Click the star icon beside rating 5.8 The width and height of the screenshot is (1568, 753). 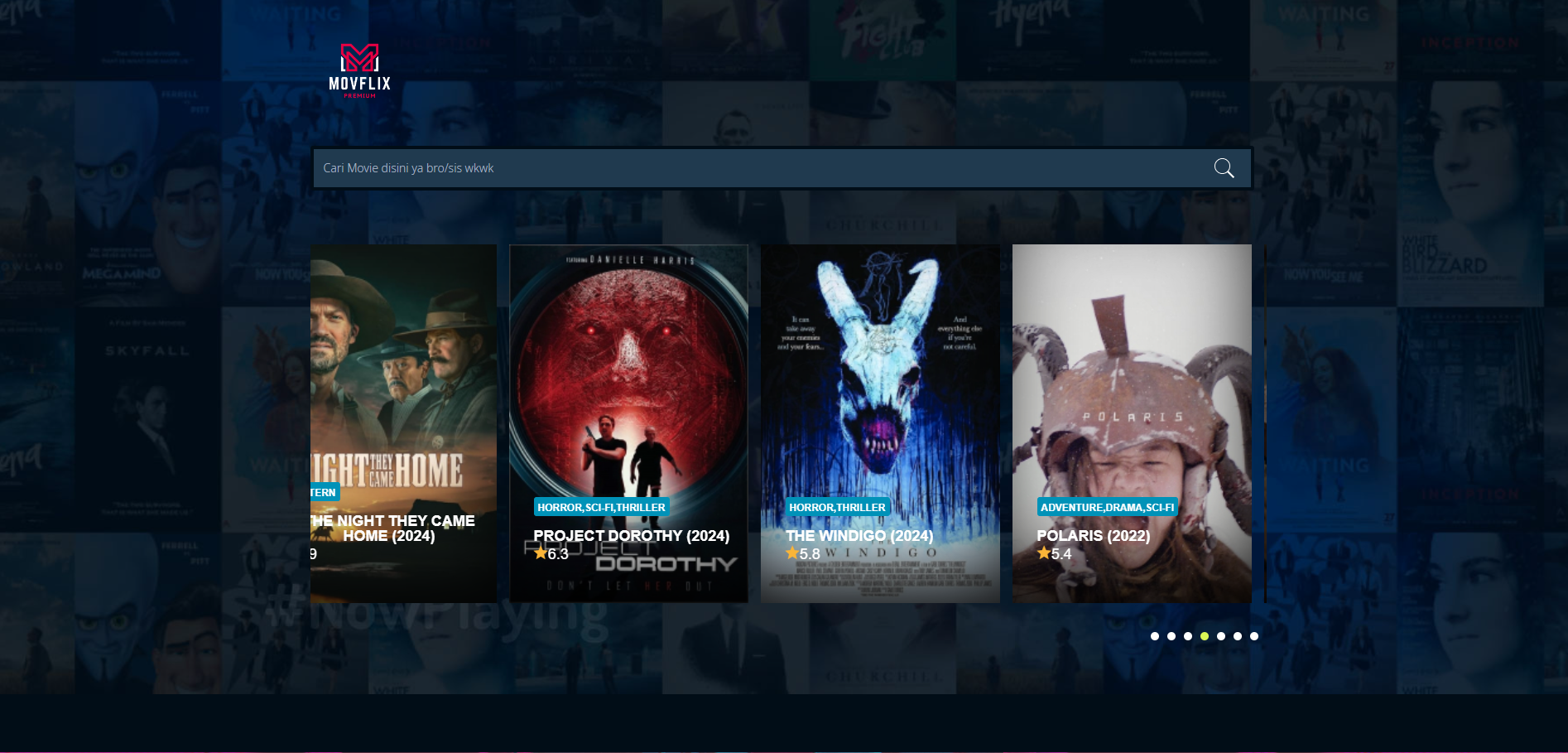click(x=792, y=553)
